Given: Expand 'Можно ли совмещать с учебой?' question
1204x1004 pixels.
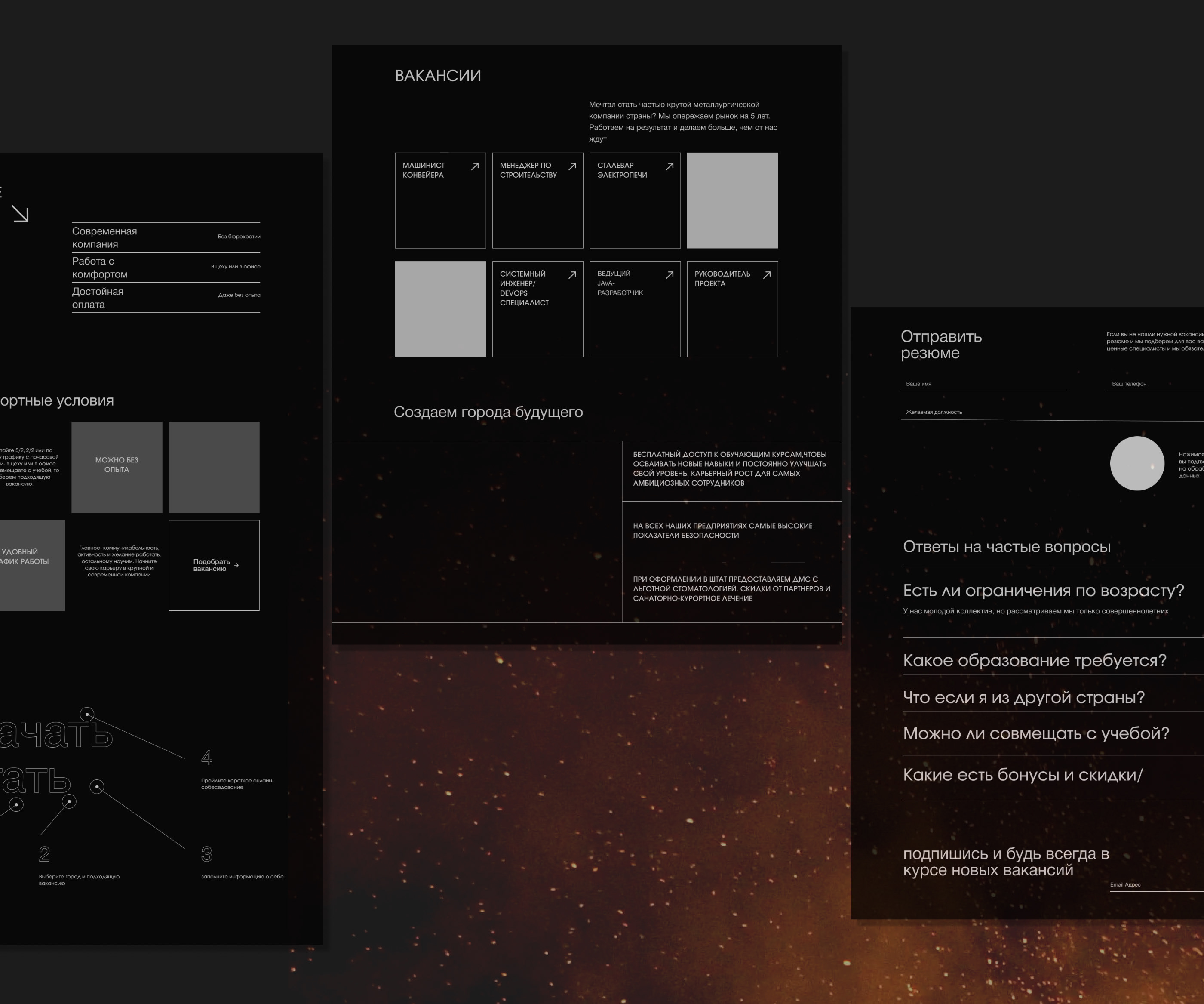Looking at the screenshot, I should point(1035,733).
